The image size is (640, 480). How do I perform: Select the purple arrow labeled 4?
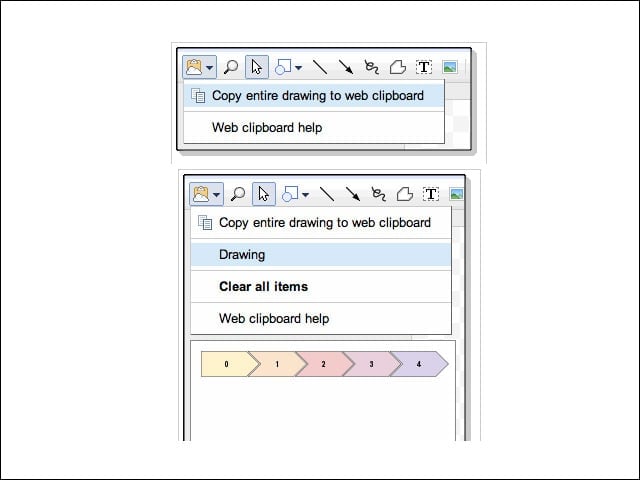419,364
